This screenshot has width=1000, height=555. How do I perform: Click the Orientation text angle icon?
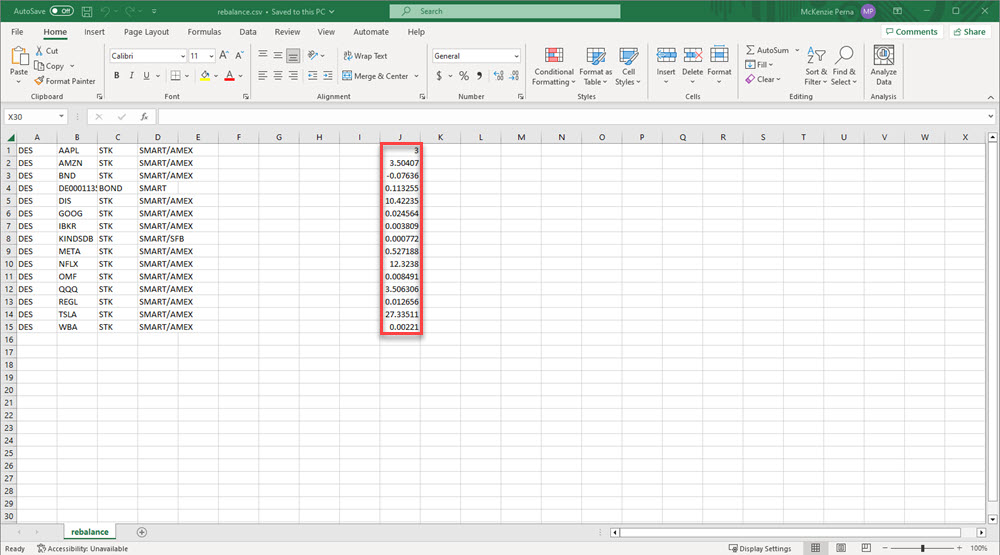click(x=312, y=56)
